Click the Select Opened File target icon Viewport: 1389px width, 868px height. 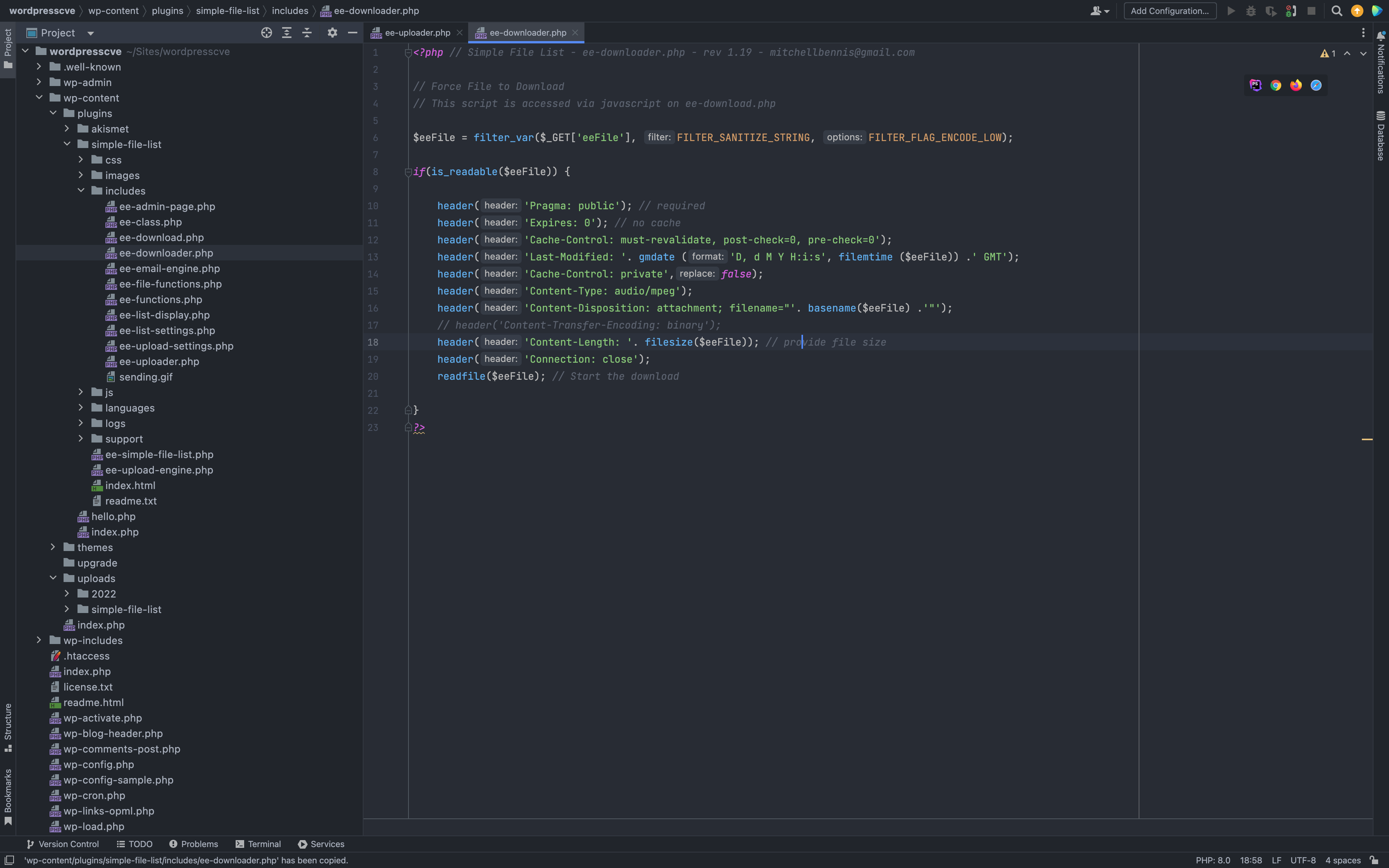click(x=266, y=33)
